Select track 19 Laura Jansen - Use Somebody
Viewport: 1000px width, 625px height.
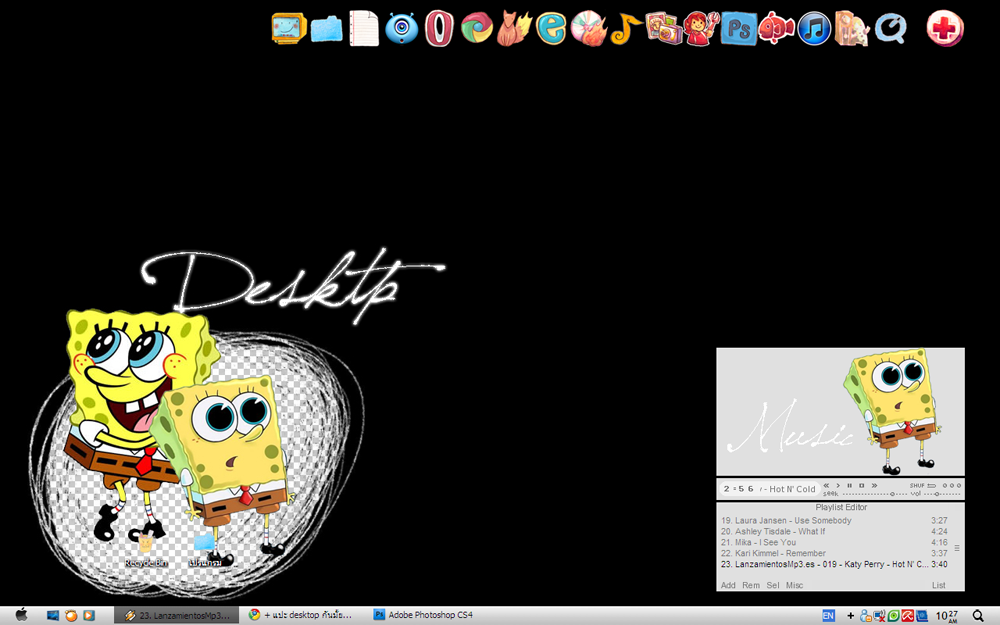point(834,520)
